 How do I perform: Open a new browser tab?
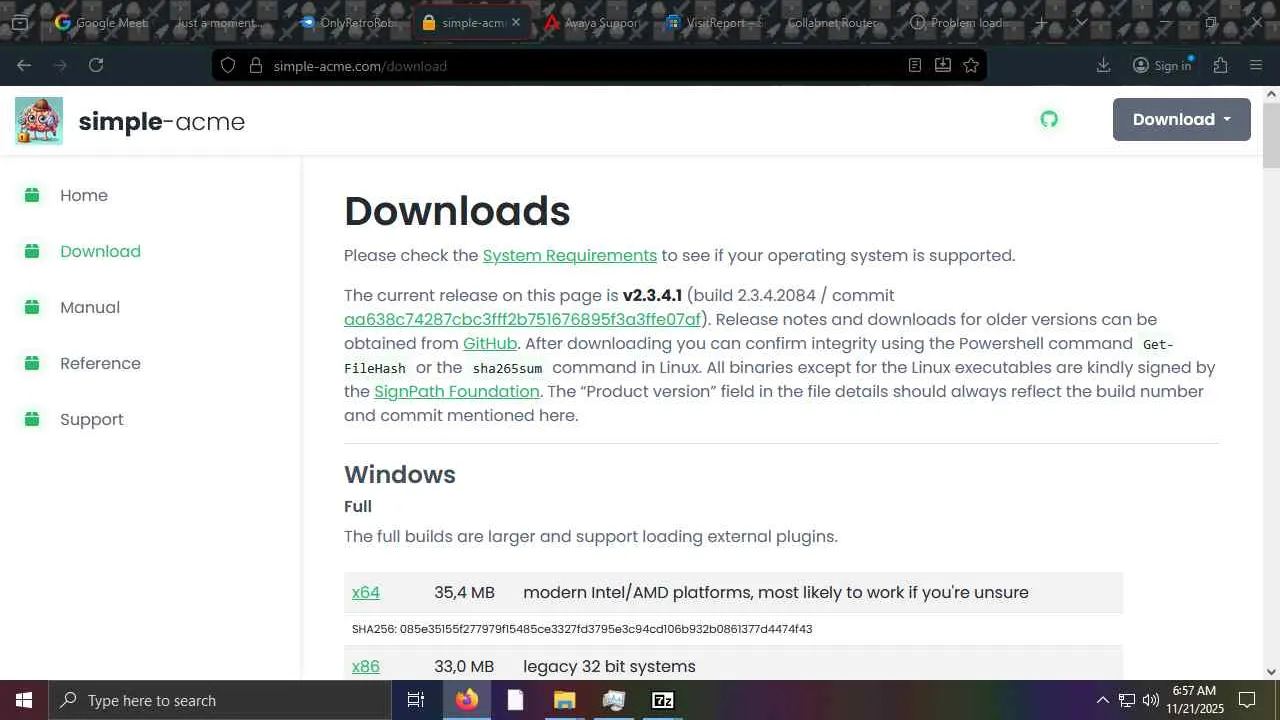pyautogui.click(x=1041, y=22)
